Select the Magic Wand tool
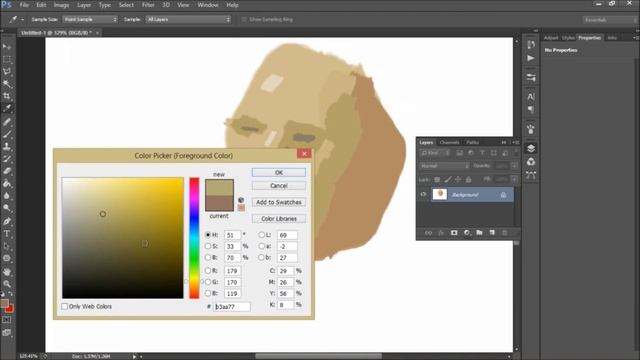 coord(7,84)
